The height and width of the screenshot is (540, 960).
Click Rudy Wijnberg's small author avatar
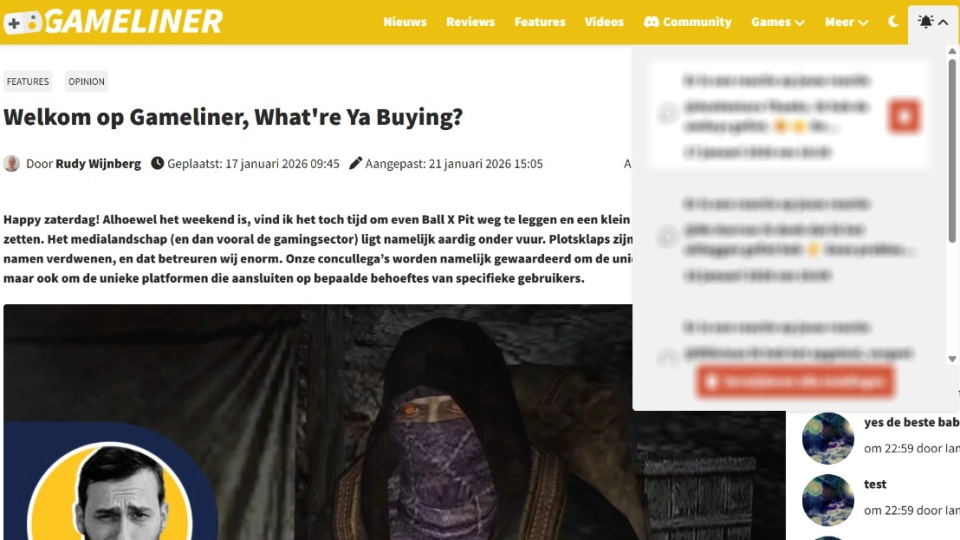(x=12, y=163)
